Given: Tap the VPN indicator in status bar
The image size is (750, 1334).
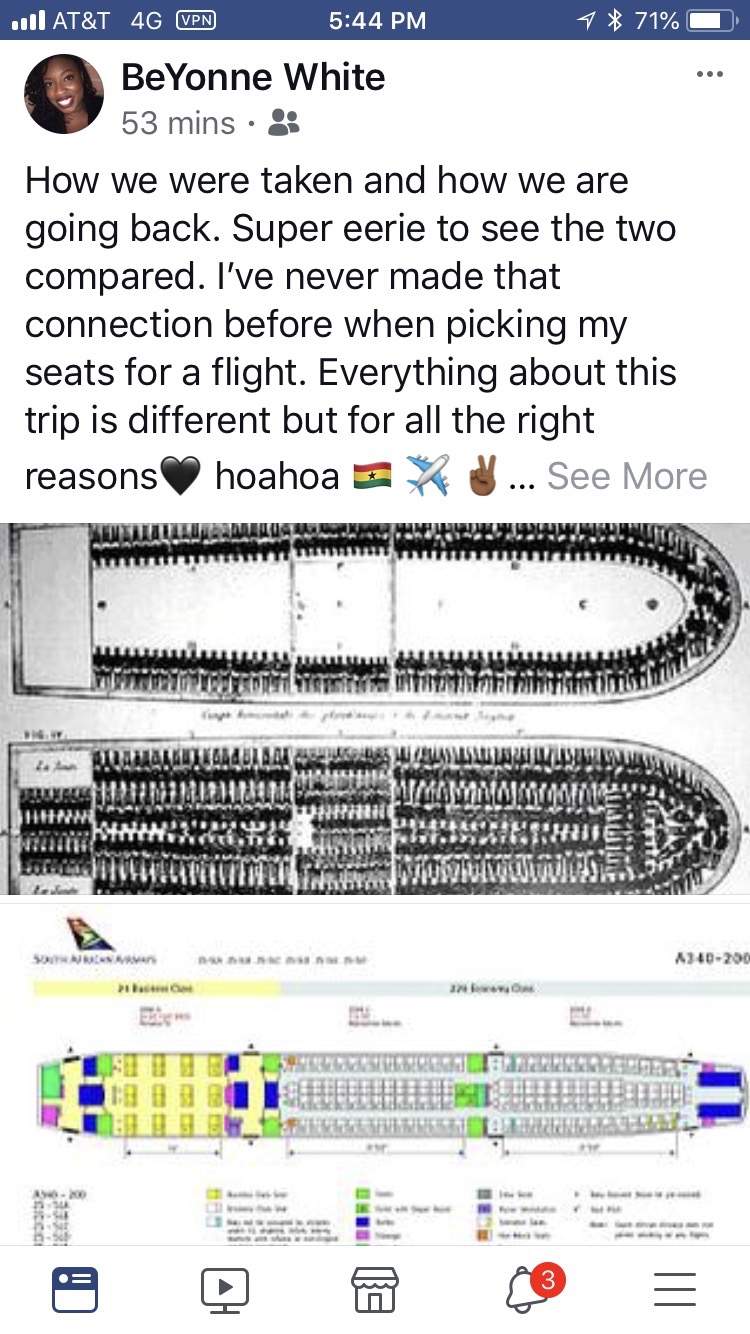Looking at the screenshot, I should tap(196, 20).
